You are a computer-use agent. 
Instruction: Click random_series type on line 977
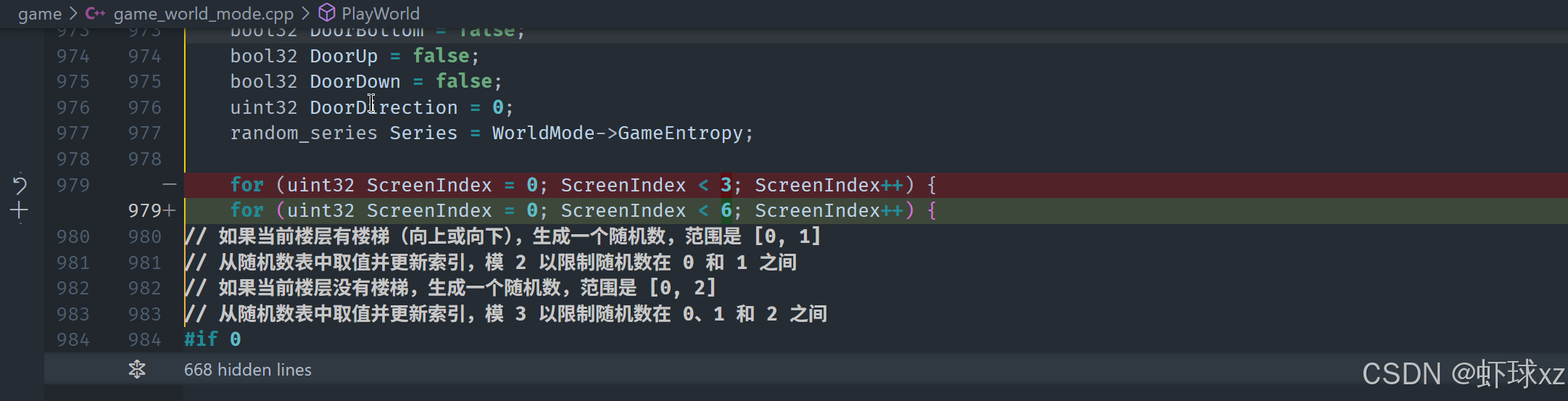304,133
